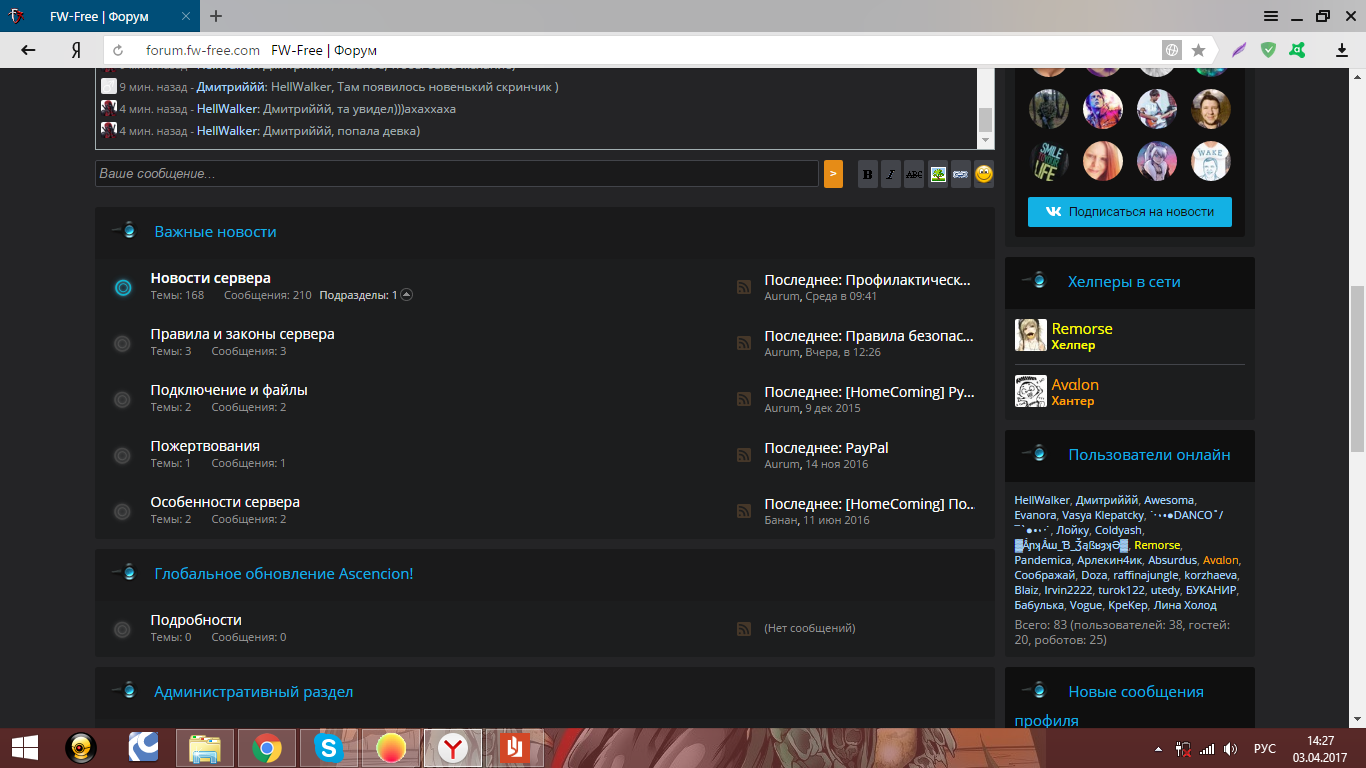This screenshot has height=768, width=1366.
Task: Open the smiley emoji picker
Action: [984, 174]
